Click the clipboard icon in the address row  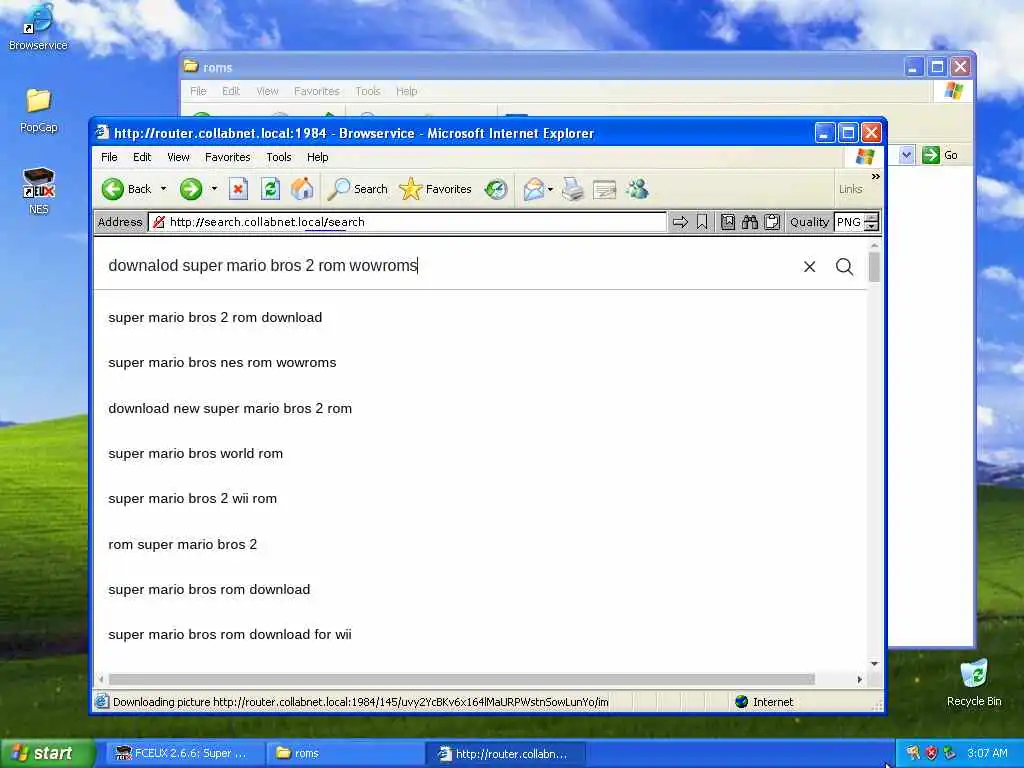(772, 222)
